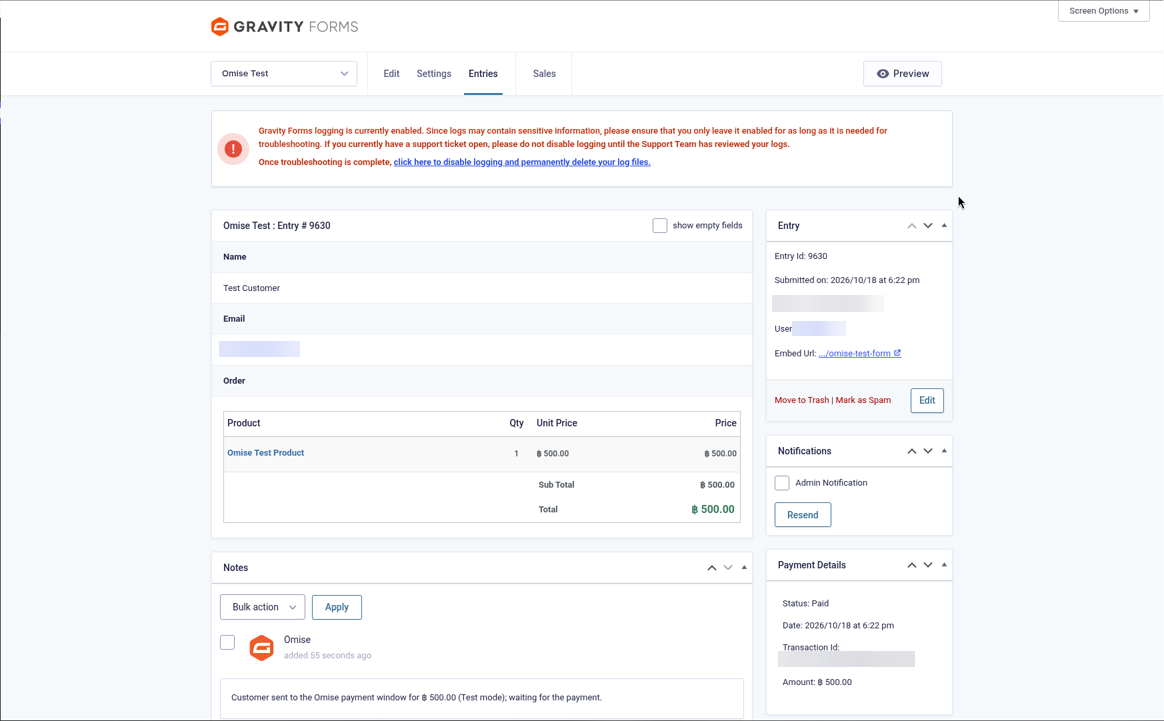Move Notifications panel up

pyautogui.click(x=912, y=451)
